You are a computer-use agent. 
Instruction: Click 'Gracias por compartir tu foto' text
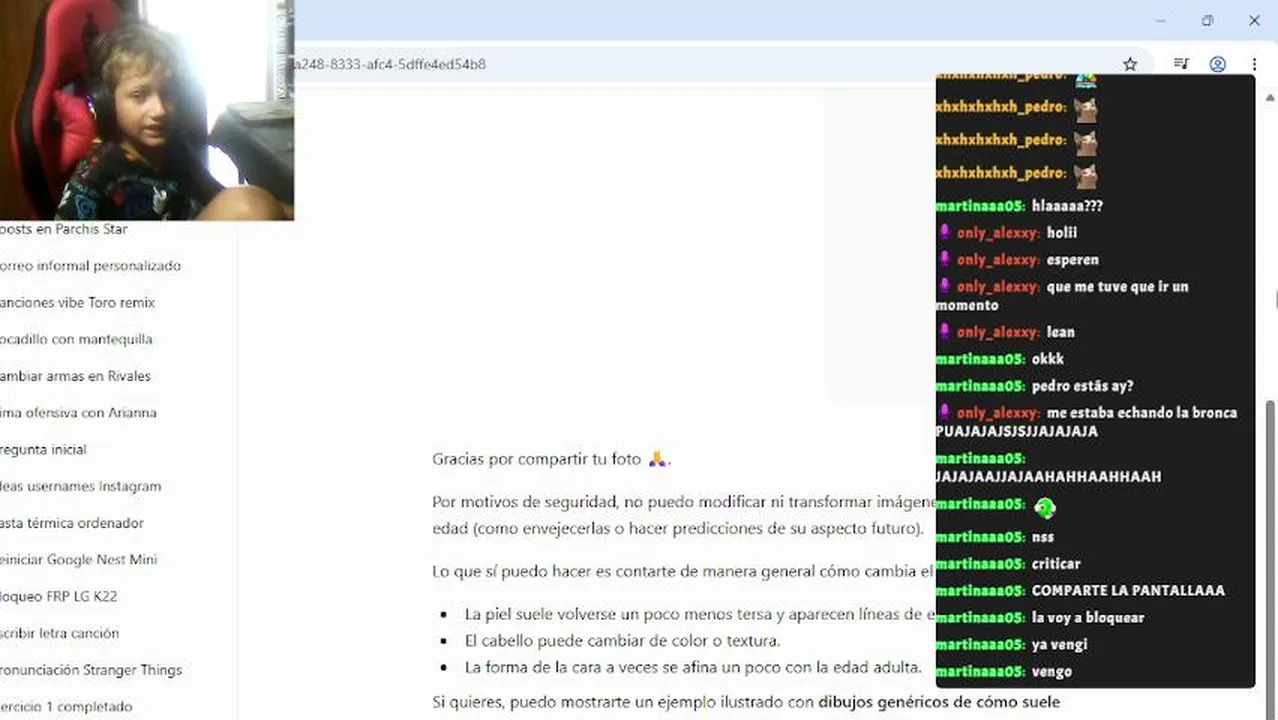(x=536, y=460)
